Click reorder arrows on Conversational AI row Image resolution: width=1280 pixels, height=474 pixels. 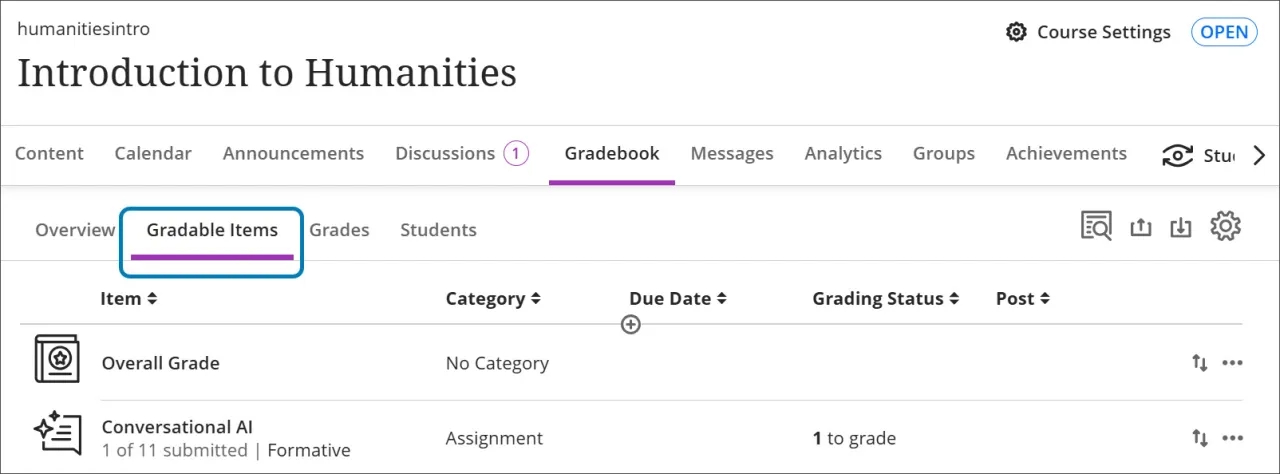(x=1200, y=438)
